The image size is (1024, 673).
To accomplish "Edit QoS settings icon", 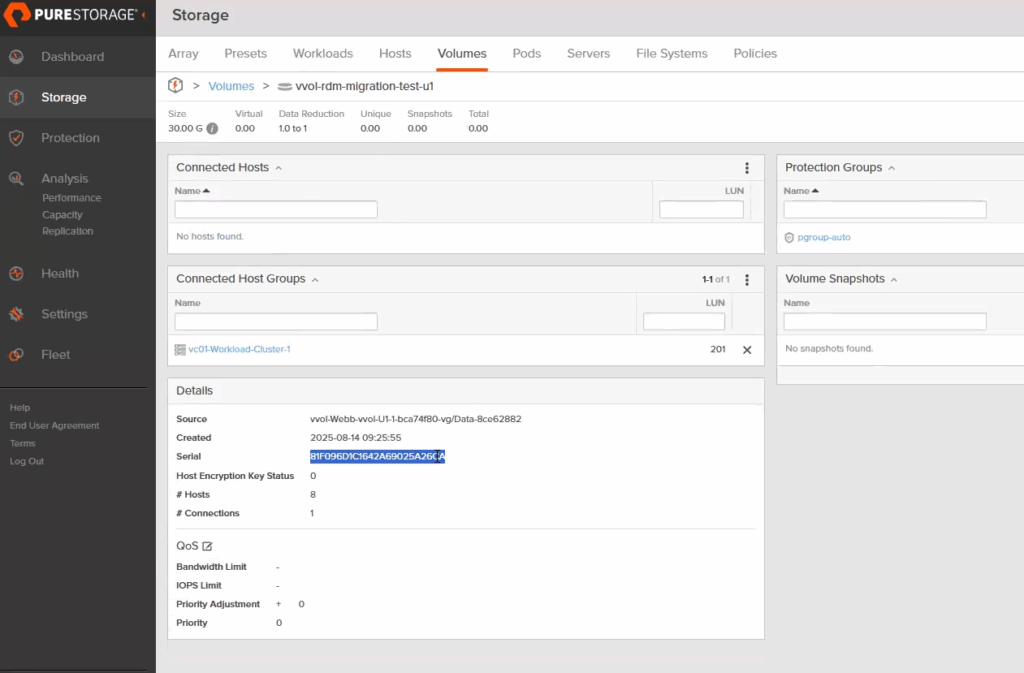I will pos(207,546).
